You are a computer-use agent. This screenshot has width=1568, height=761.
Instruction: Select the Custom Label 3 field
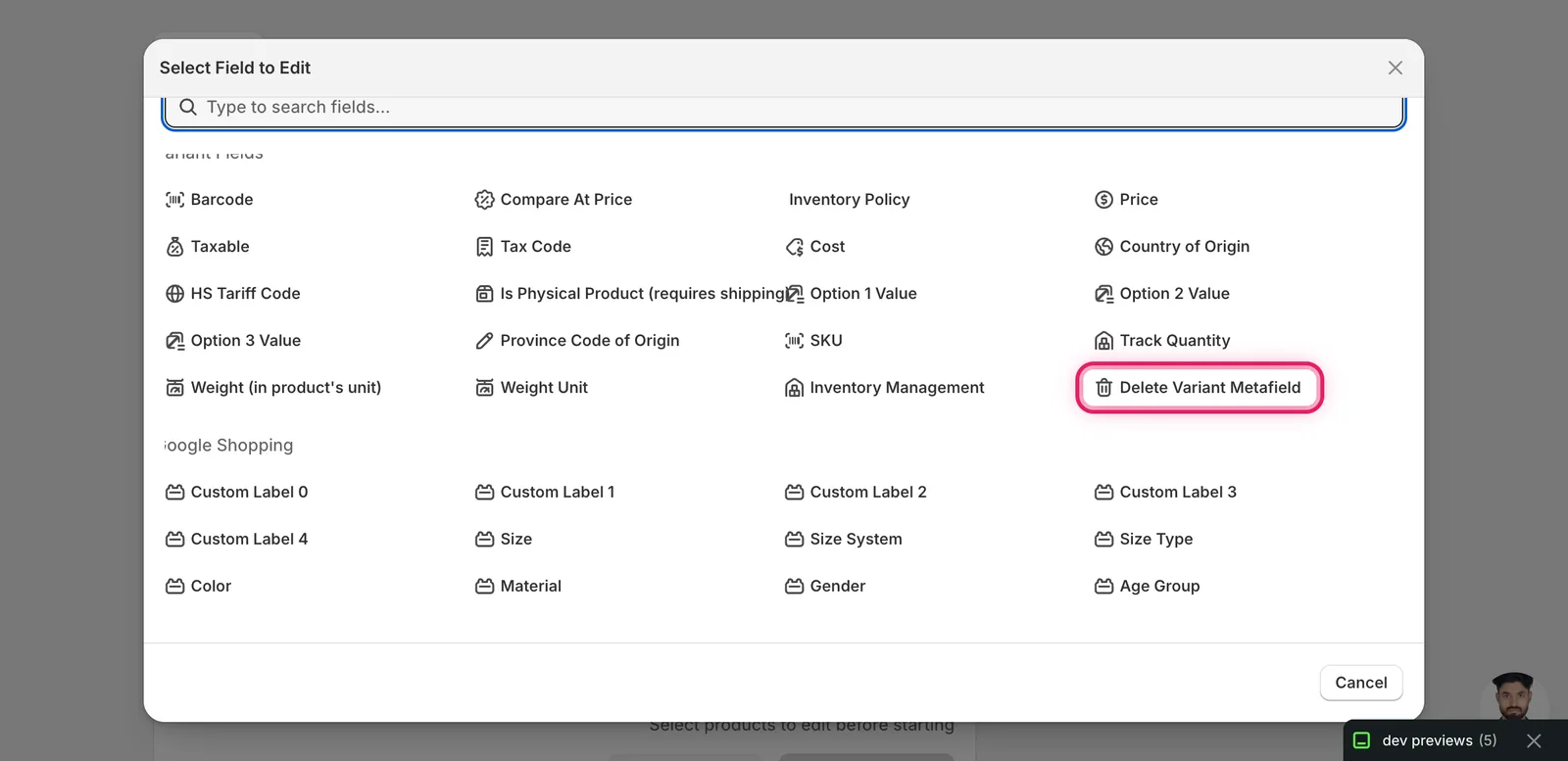[x=1165, y=493]
